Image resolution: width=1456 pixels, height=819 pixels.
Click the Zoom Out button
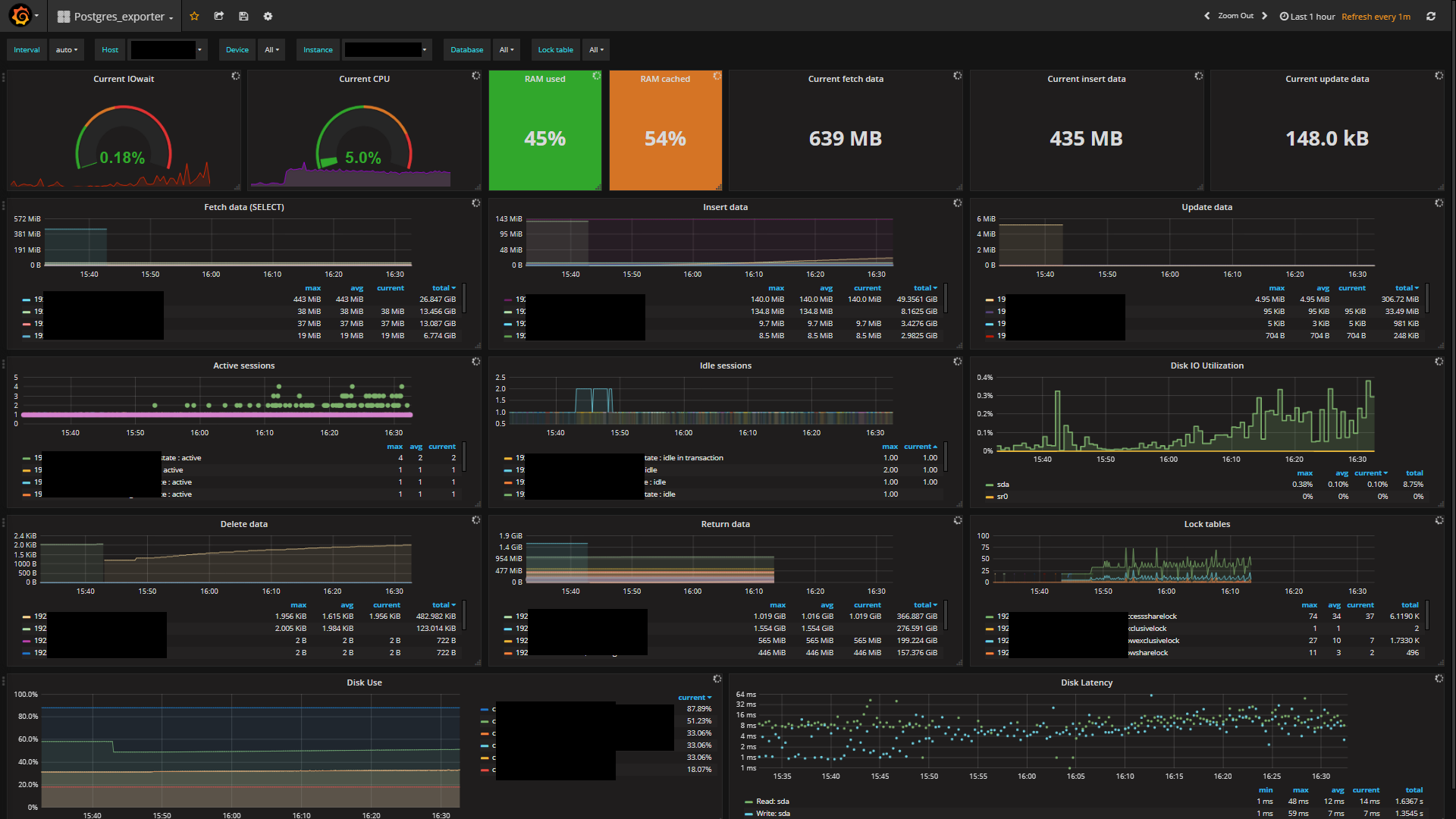click(x=1235, y=16)
